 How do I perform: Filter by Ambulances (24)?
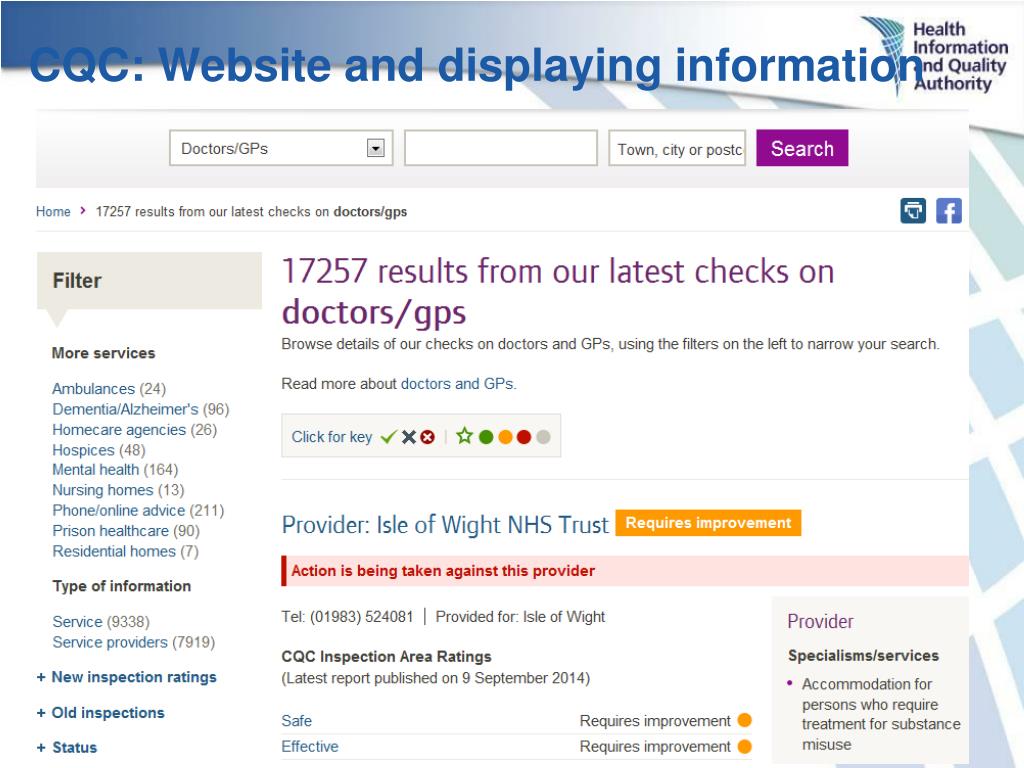[109, 389]
